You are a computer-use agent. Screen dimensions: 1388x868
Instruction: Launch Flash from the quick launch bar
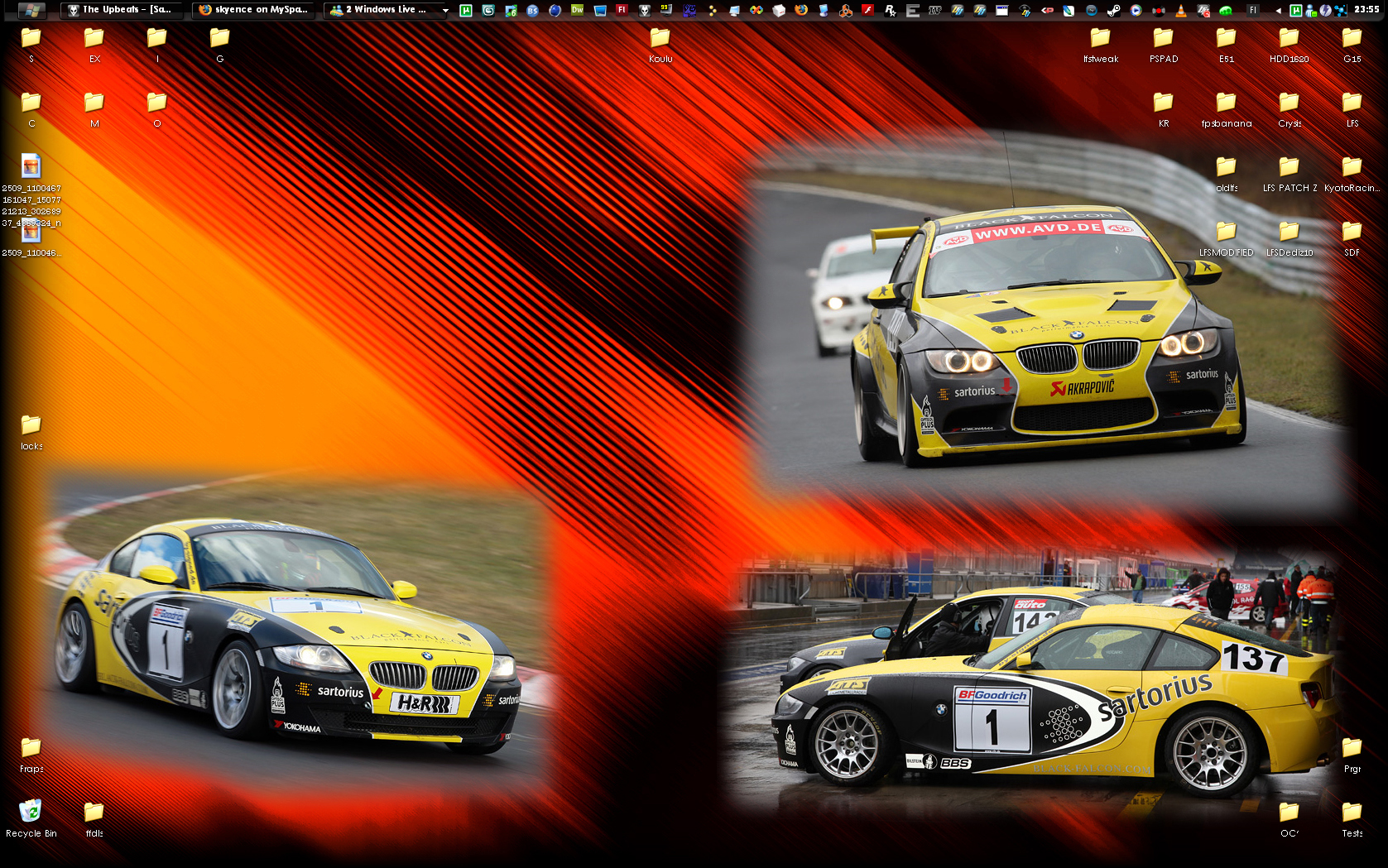(x=622, y=10)
